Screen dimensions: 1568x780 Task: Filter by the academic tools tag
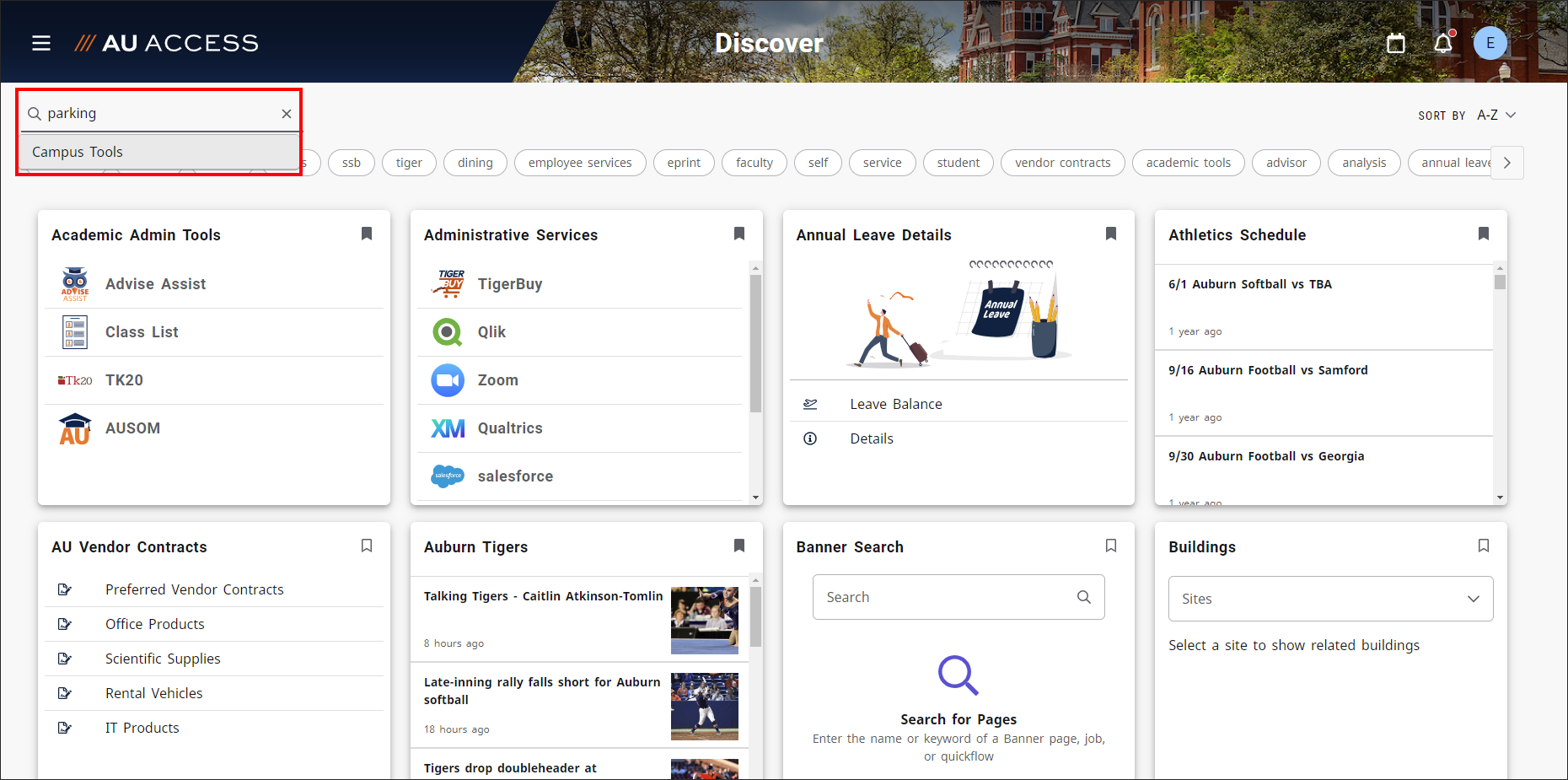click(x=1189, y=163)
